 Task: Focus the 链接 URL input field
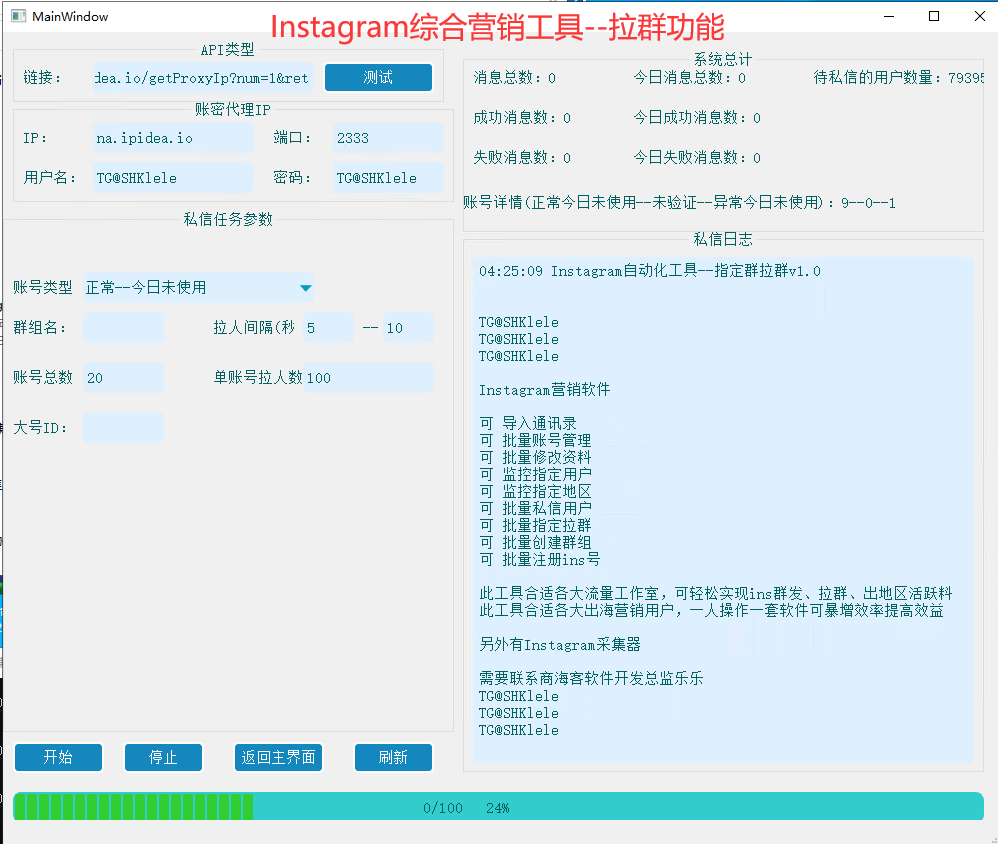[x=203, y=78]
